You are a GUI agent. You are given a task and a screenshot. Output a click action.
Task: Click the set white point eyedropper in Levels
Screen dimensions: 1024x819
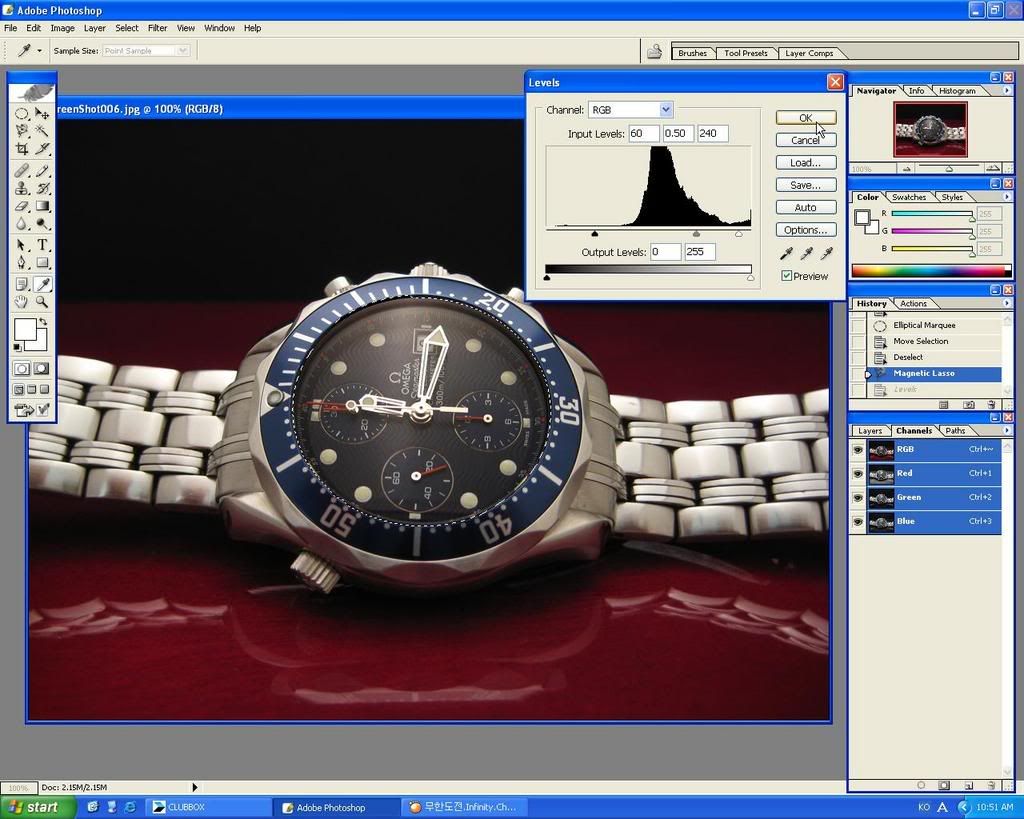pyautogui.click(x=827, y=253)
